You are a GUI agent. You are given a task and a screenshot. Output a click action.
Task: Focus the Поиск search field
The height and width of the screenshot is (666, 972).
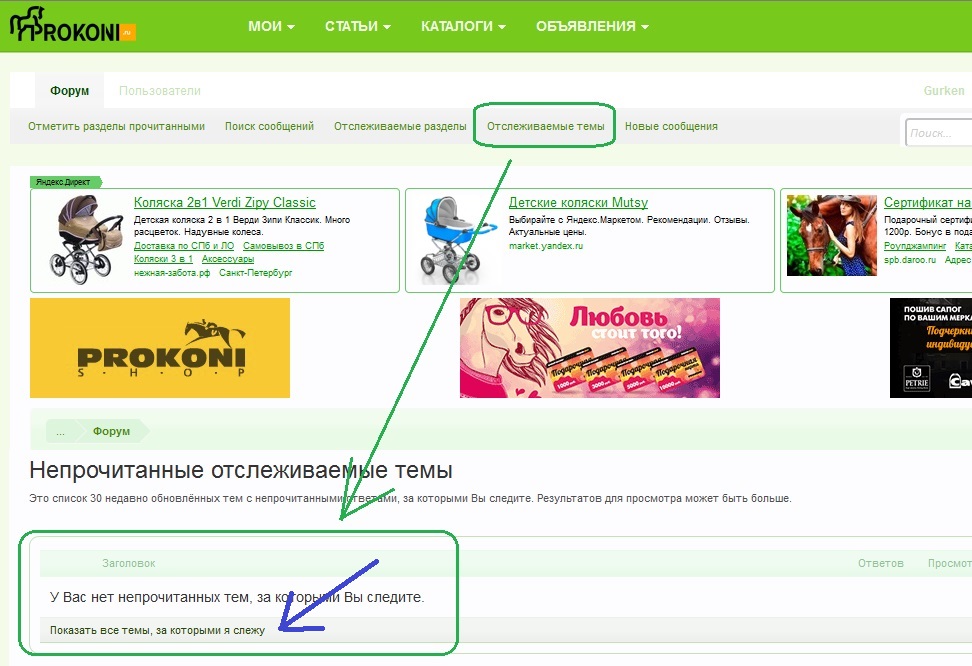coord(939,133)
